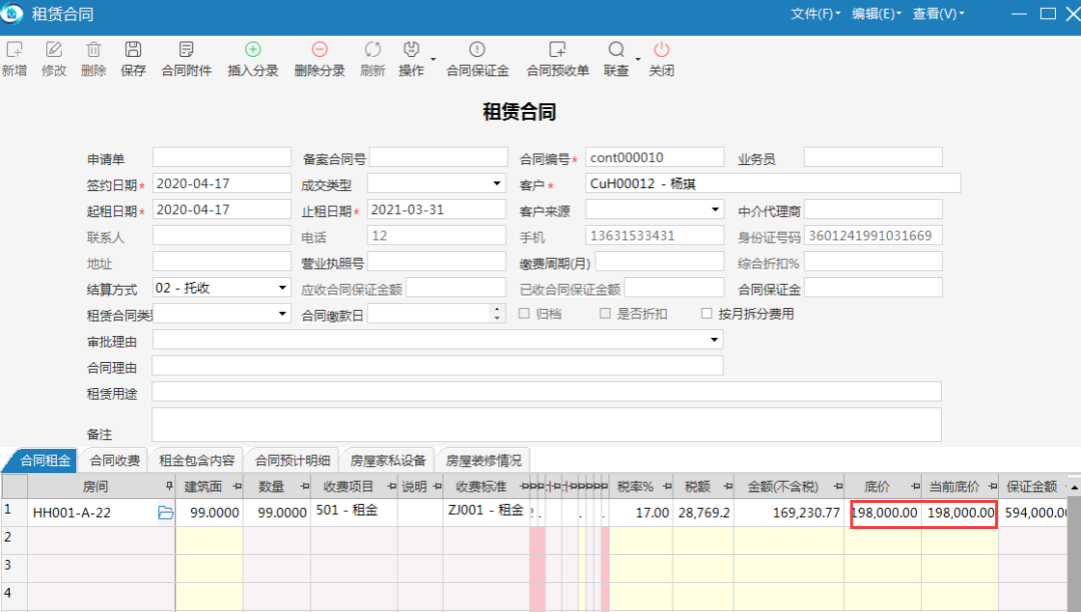Toggle the 是否折扣 checkbox

coord(605,314)
